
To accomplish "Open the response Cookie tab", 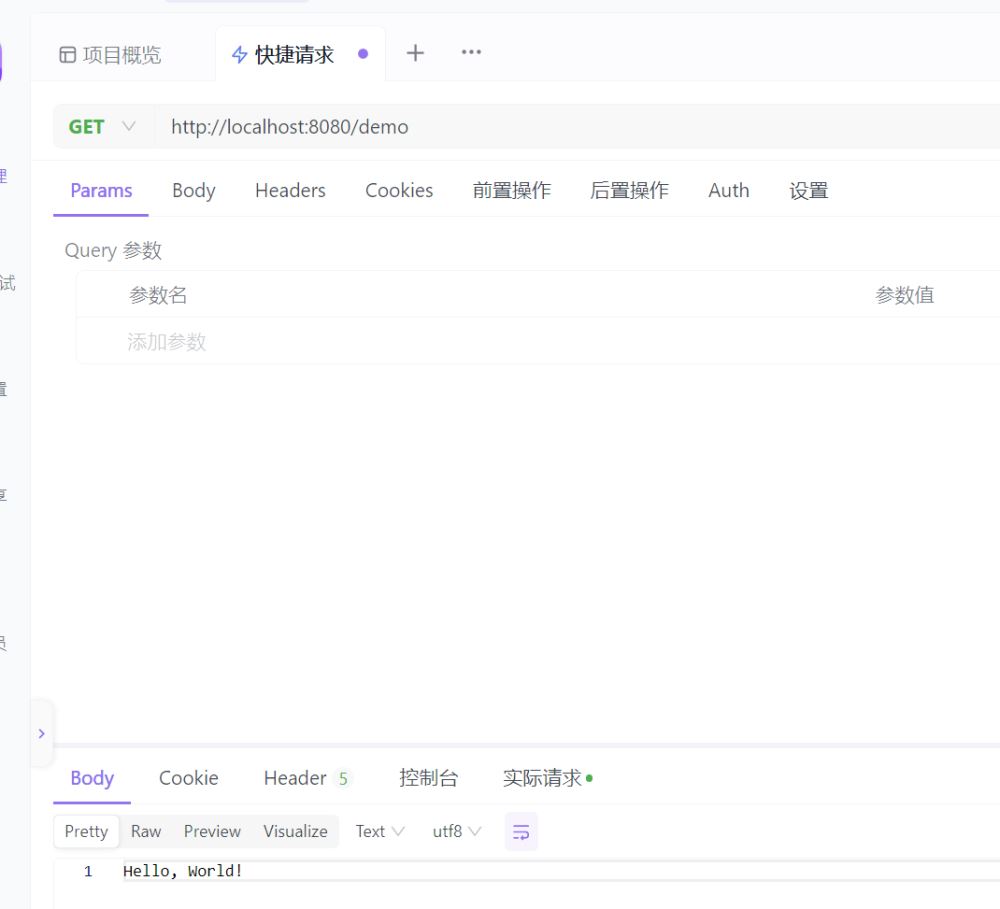I will [x=188, y=778].
